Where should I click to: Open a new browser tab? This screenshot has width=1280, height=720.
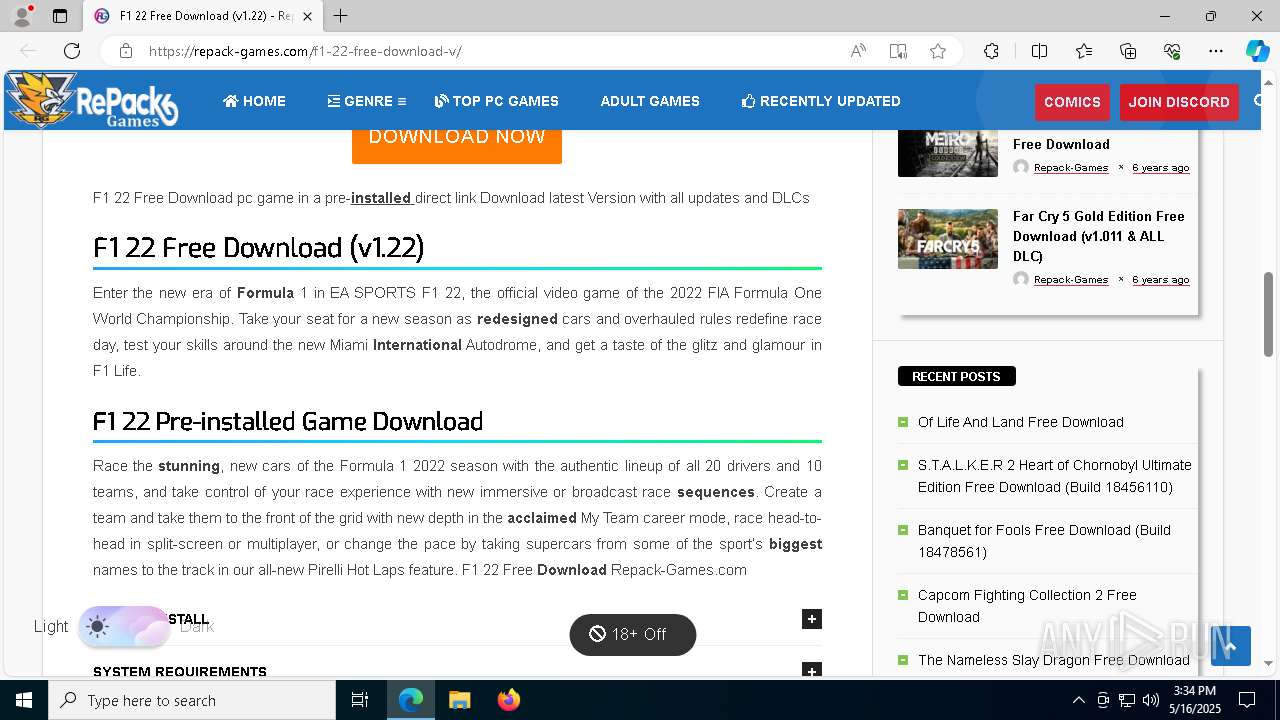click(341, 16)
